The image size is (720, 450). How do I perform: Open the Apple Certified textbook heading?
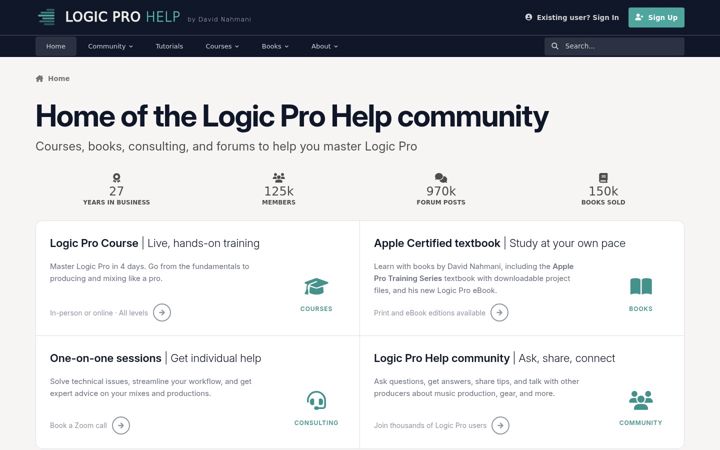pos(437,243)
